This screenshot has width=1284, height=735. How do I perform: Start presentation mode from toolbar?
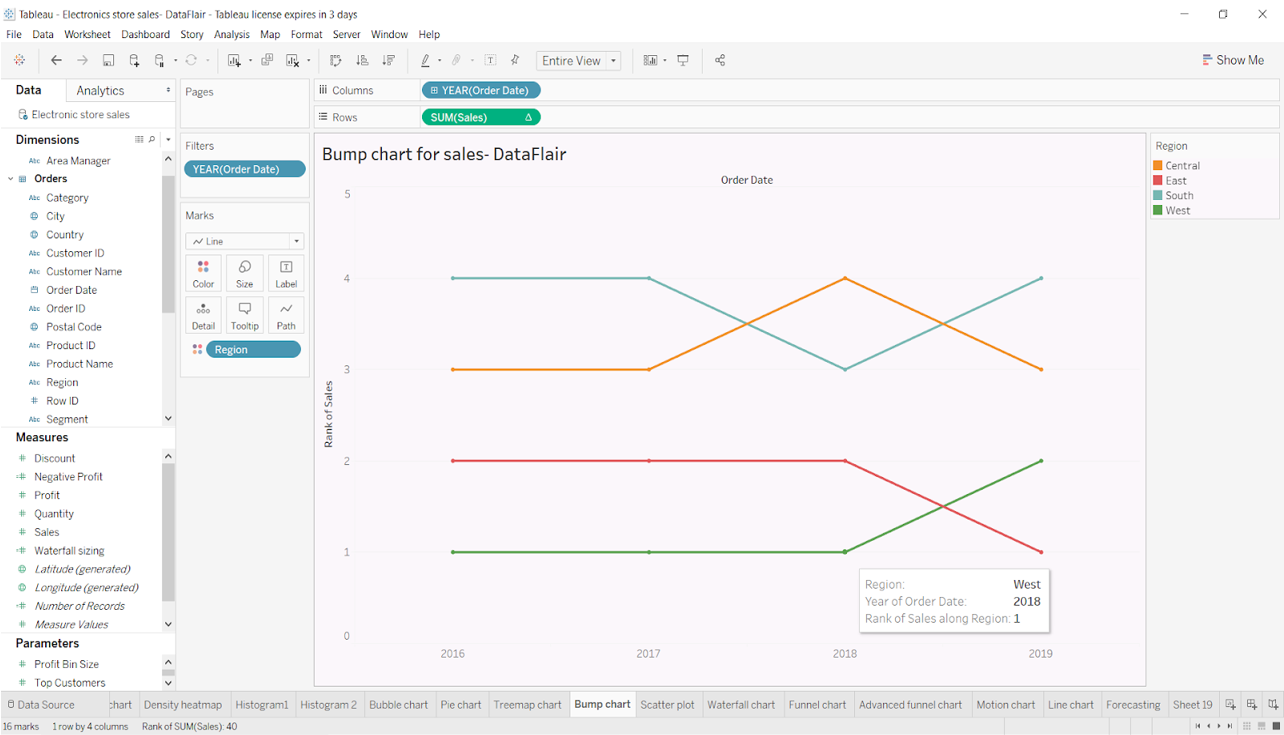683,60
